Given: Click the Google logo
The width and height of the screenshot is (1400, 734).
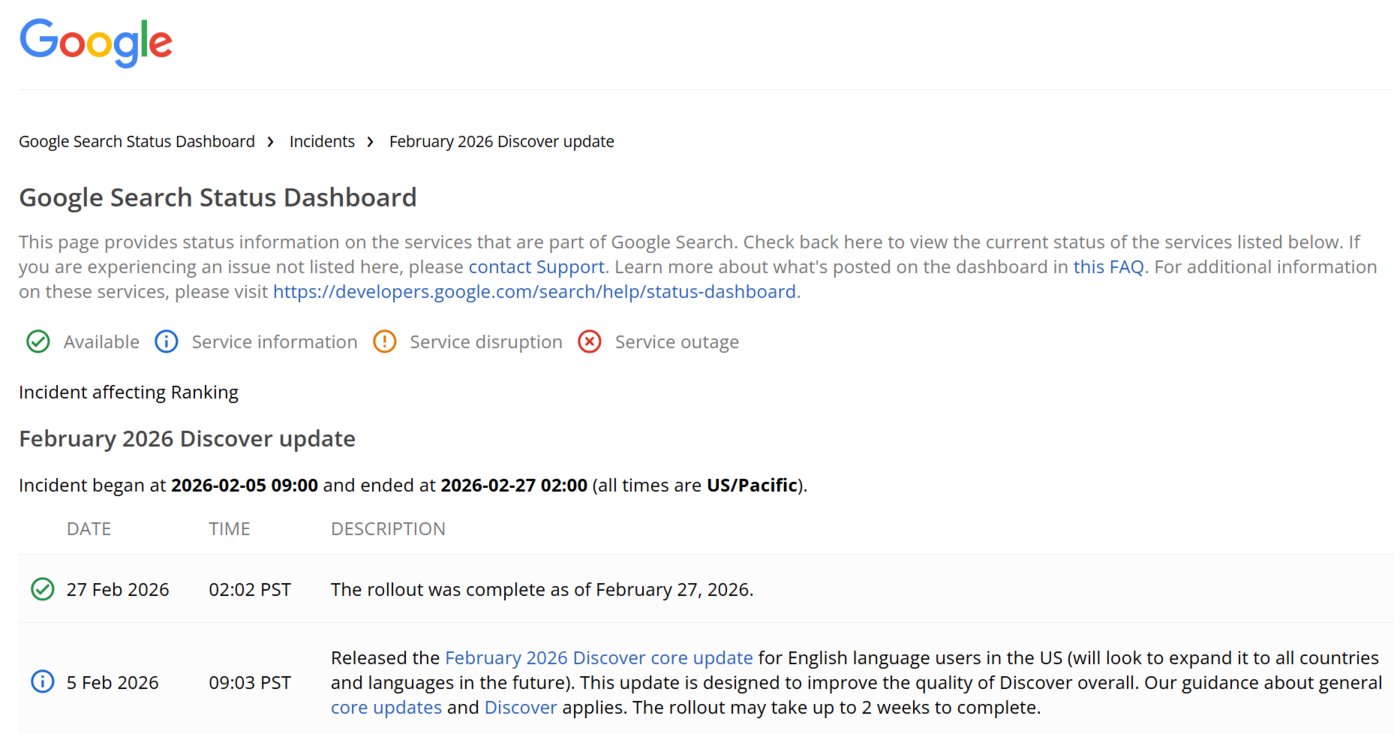Looking at the screenshot, I should coord(95,42).
